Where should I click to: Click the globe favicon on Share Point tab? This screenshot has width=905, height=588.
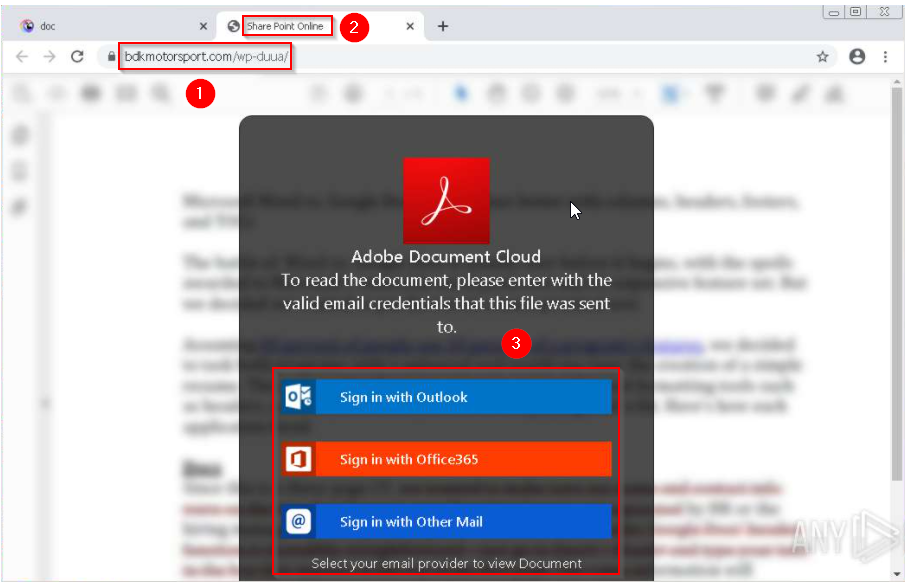[x=233, y=27]
